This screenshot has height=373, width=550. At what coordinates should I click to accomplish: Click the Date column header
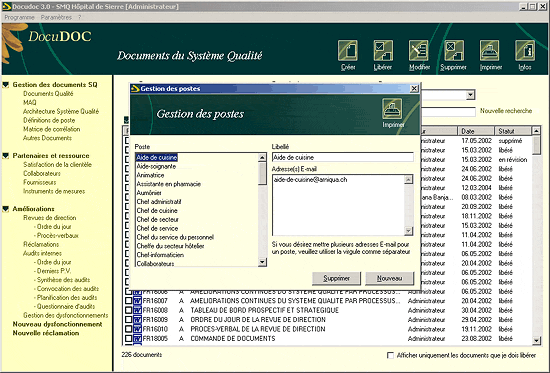coord(476,131)
